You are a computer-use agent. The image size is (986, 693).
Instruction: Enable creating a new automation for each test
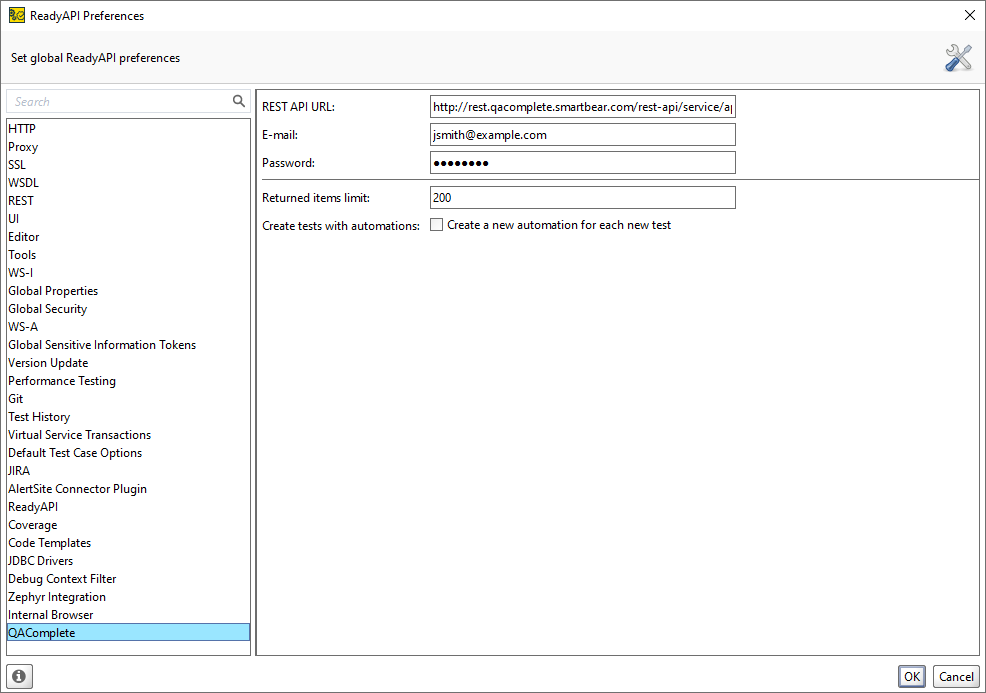(x=436, y=225)
